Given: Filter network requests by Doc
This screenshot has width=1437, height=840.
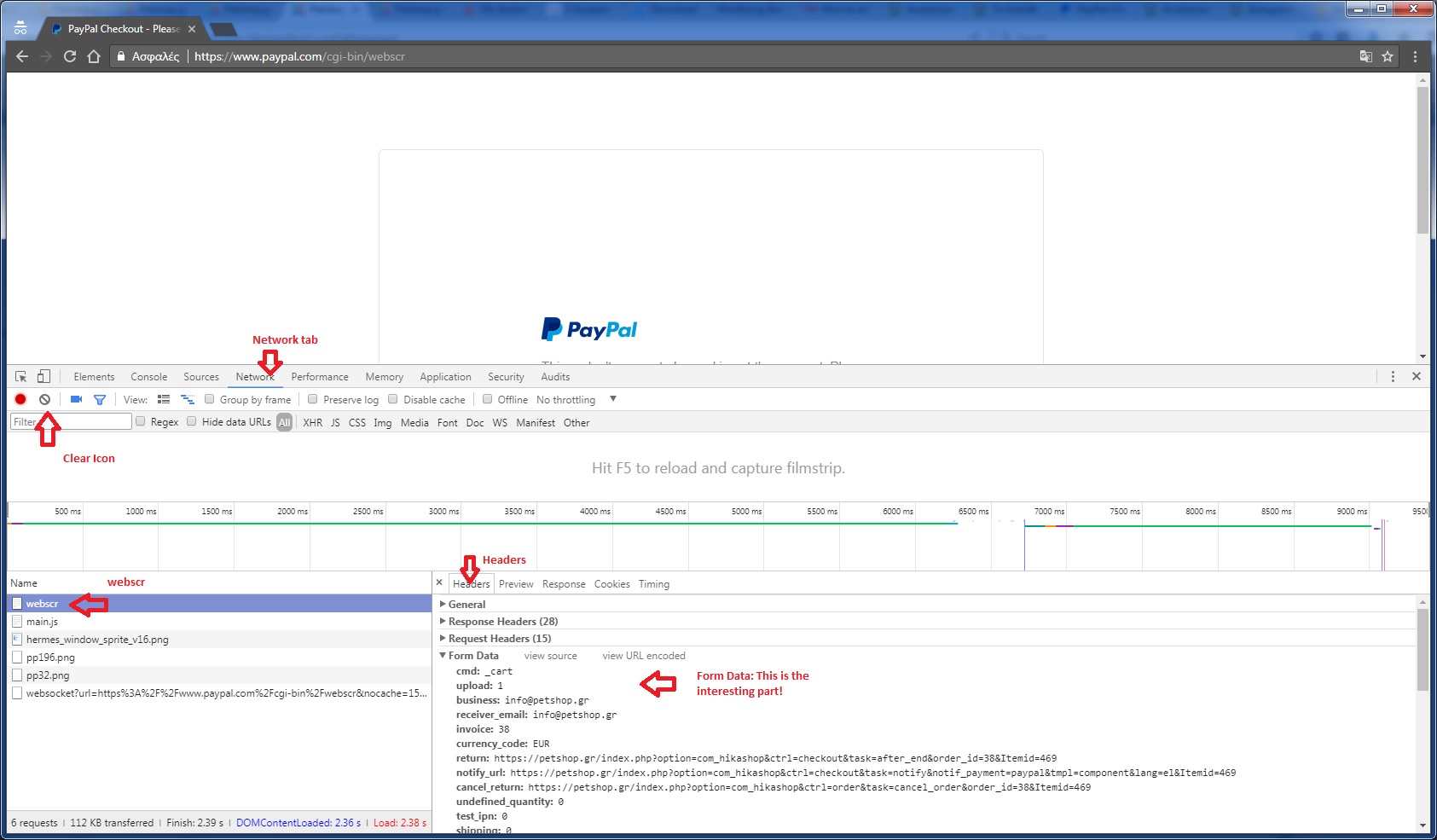Looking at the screenshot, I should [475, 422].
